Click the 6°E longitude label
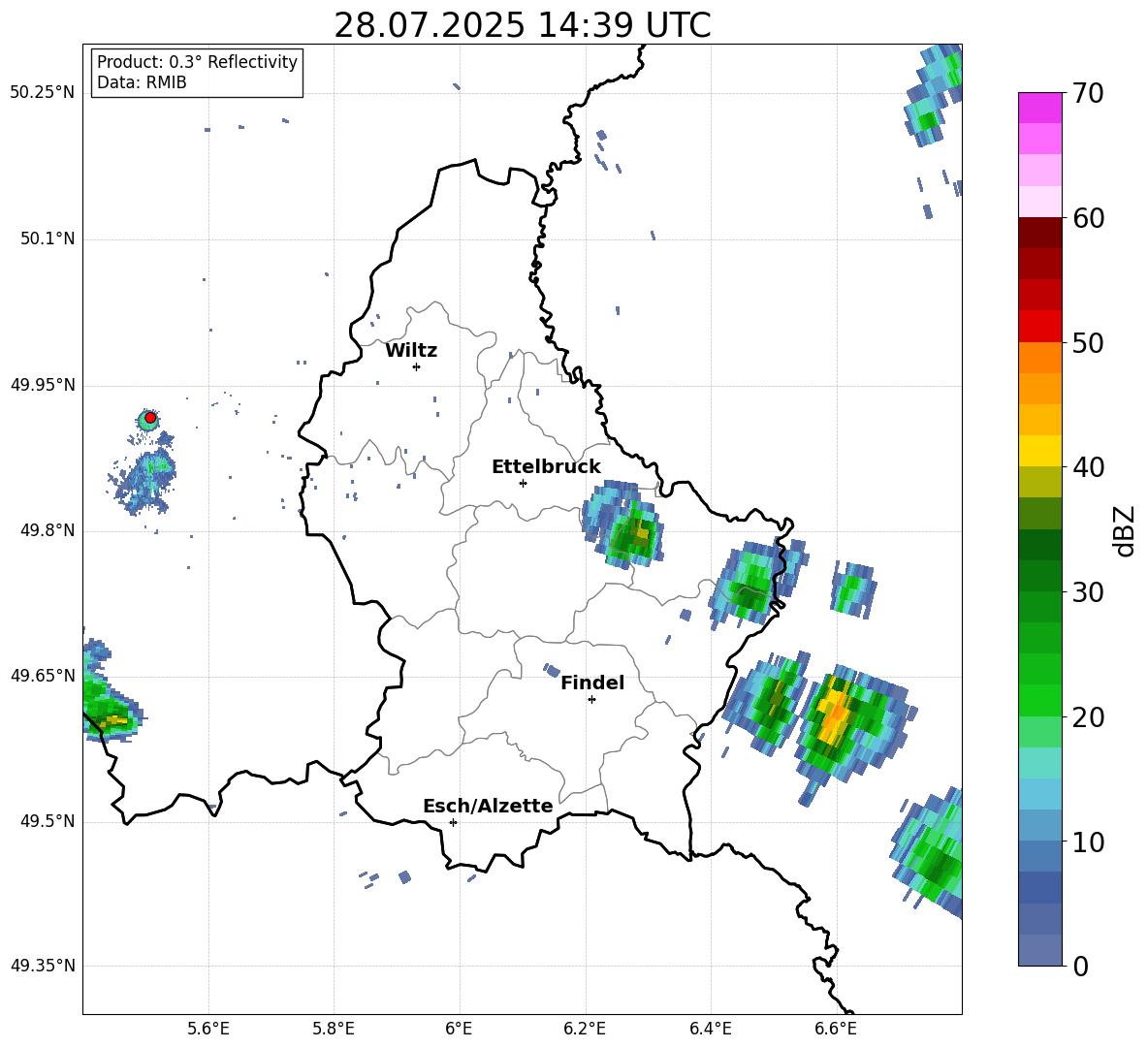The width and height of the screenshot is (1148, 1048). [459, 1029]
